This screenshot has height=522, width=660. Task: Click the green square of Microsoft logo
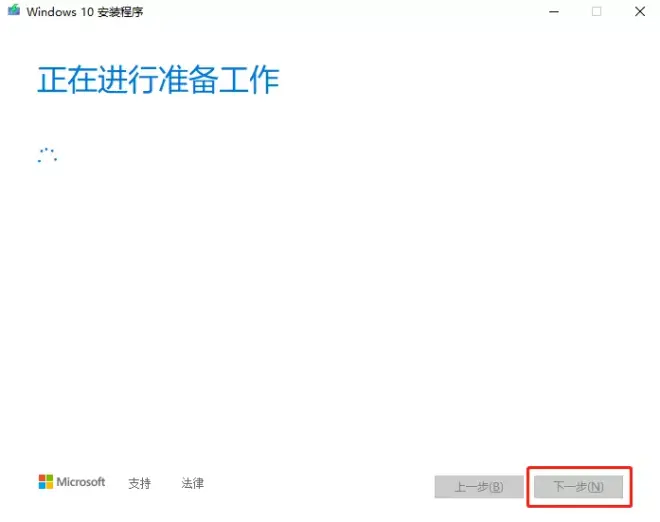[50, 478]
